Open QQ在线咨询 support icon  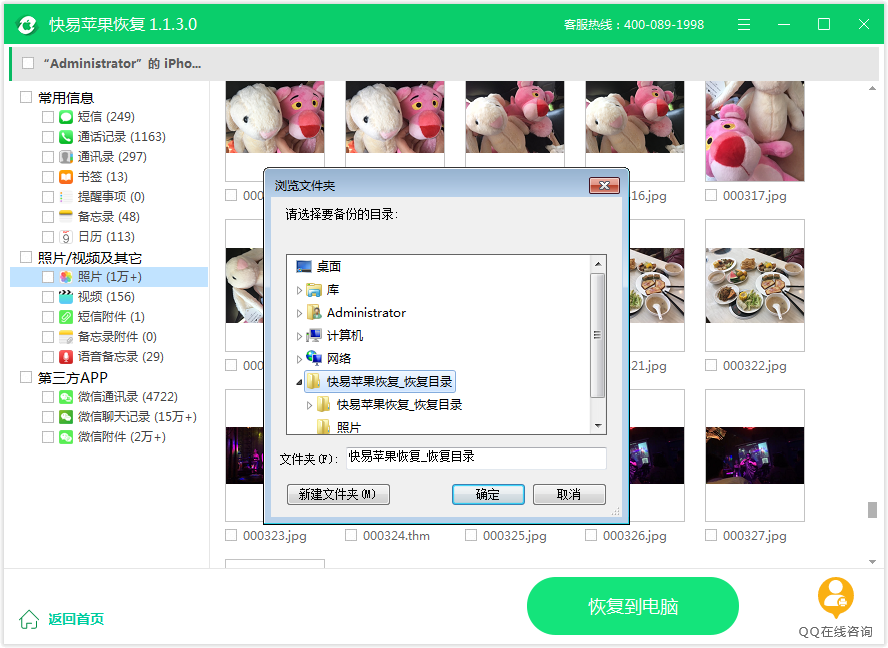coord(835,597)
